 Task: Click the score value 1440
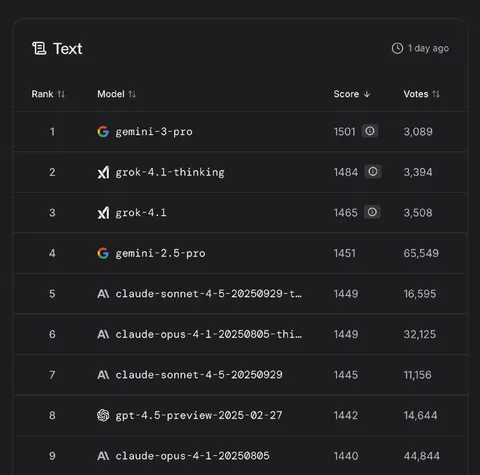click(346, 456)
